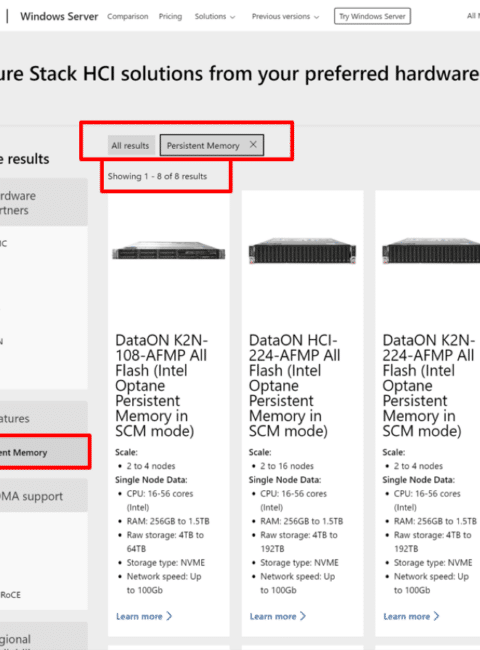Open the DataON K2N-224-AFMP server image
This screenshot has height=650, width=480.
[431, 250]
